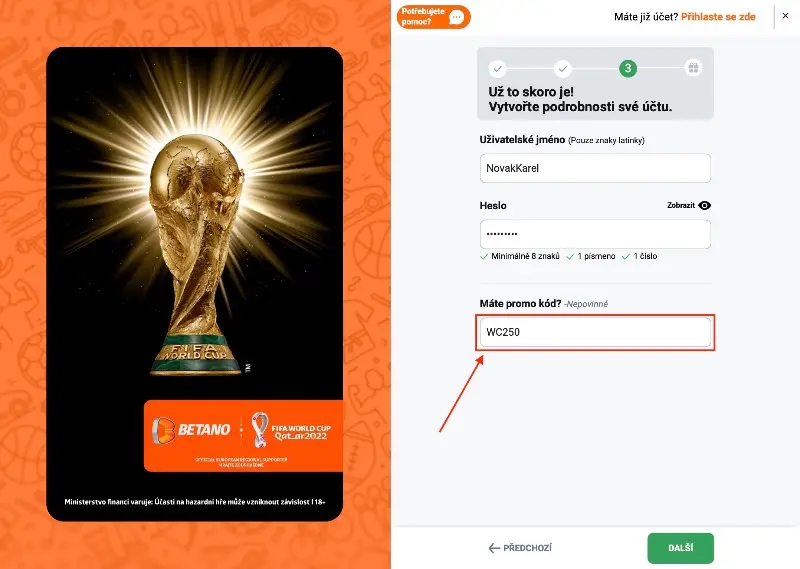
Task: Click the back arrow beside Předchozí
Action: coord(494,548)
